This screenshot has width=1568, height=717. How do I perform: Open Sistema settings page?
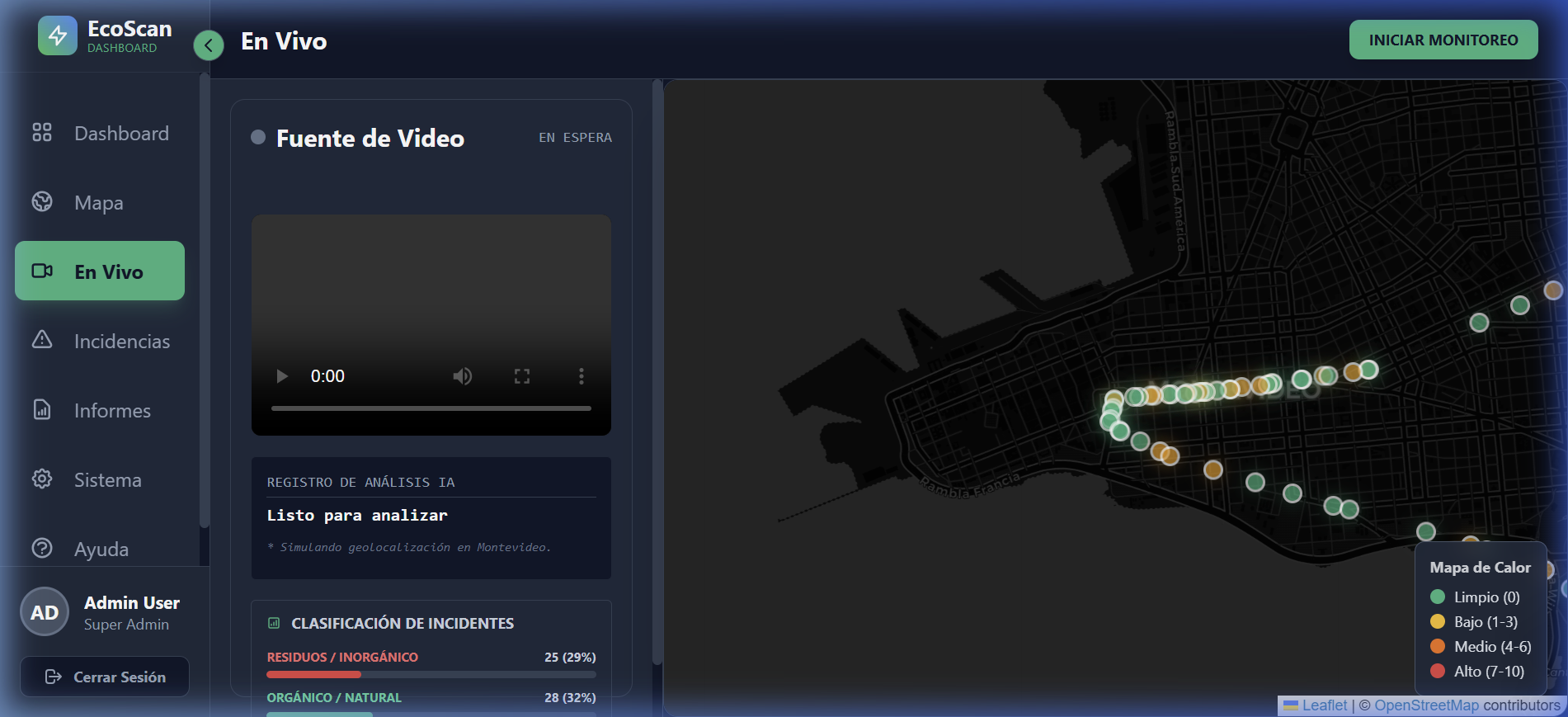(100, 479)
